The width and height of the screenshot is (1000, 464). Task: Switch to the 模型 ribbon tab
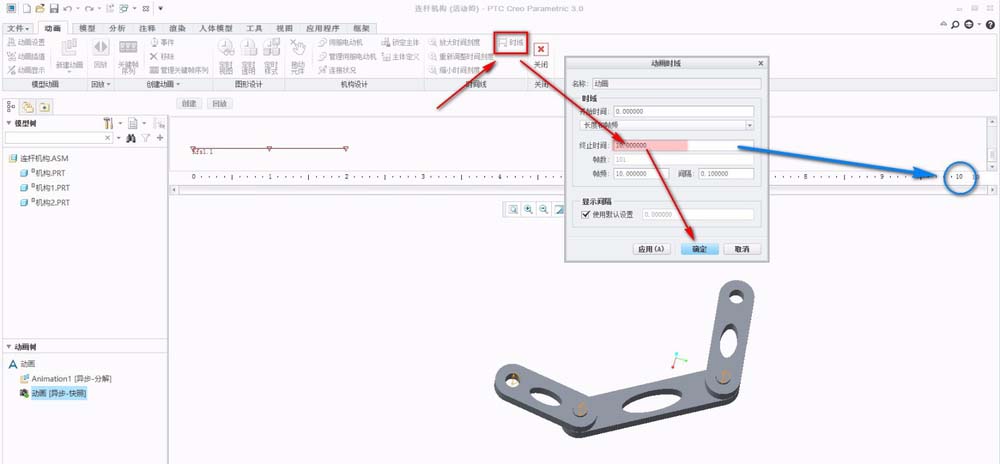[87, 28]
